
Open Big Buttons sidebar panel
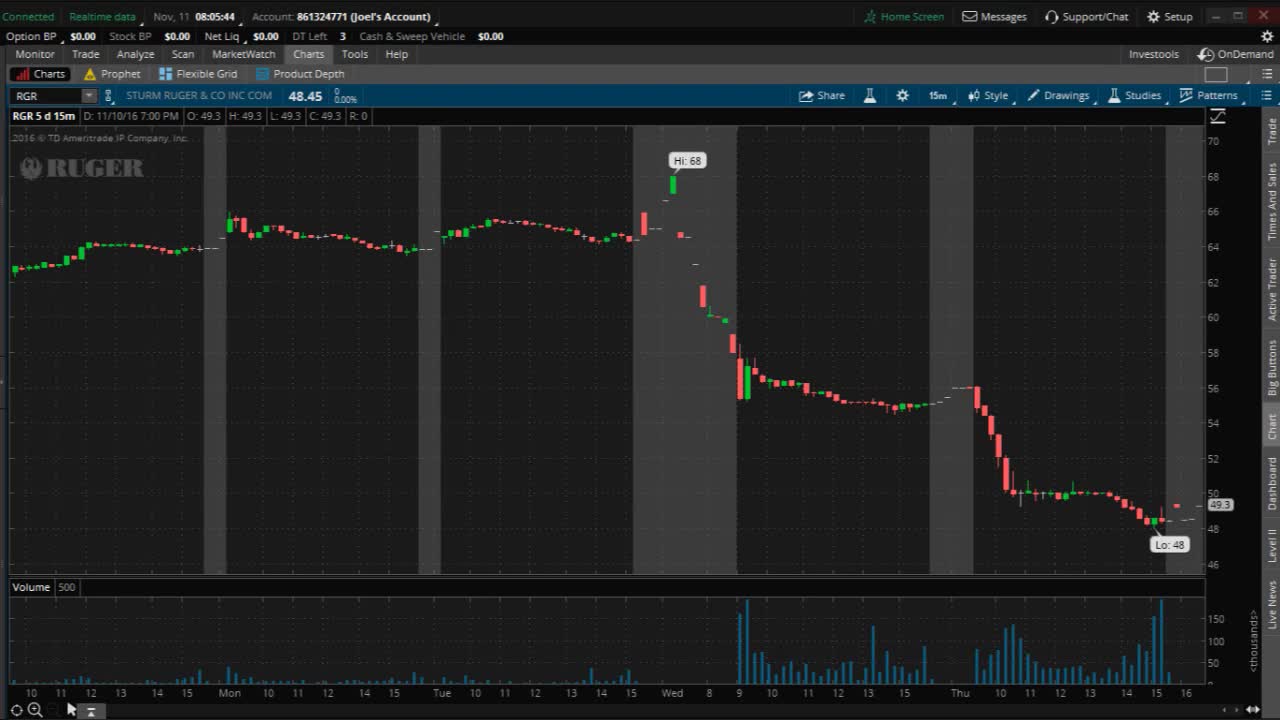(1272, 367)
